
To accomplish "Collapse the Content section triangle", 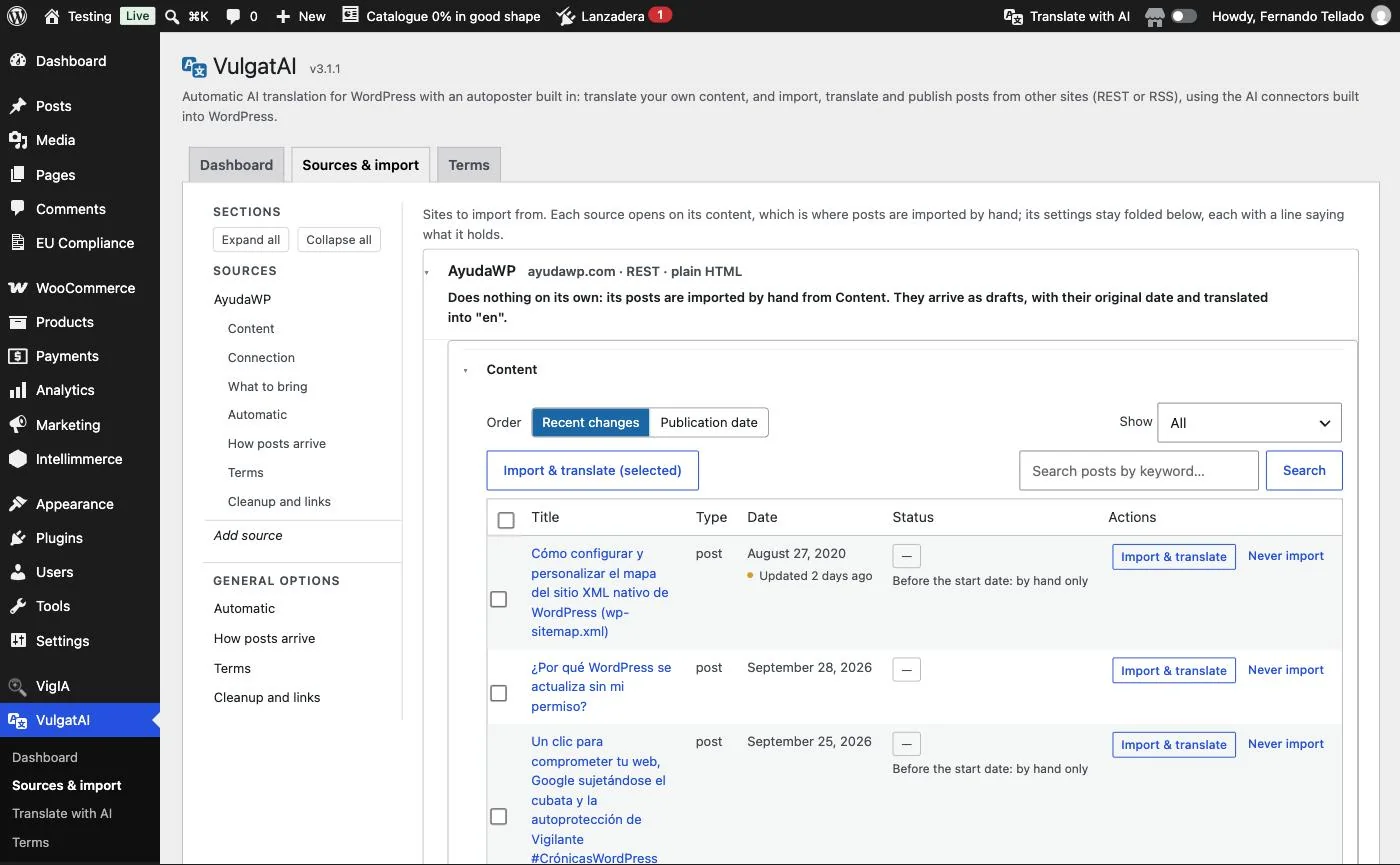I will pyautogui.click(x=466, y=371).
